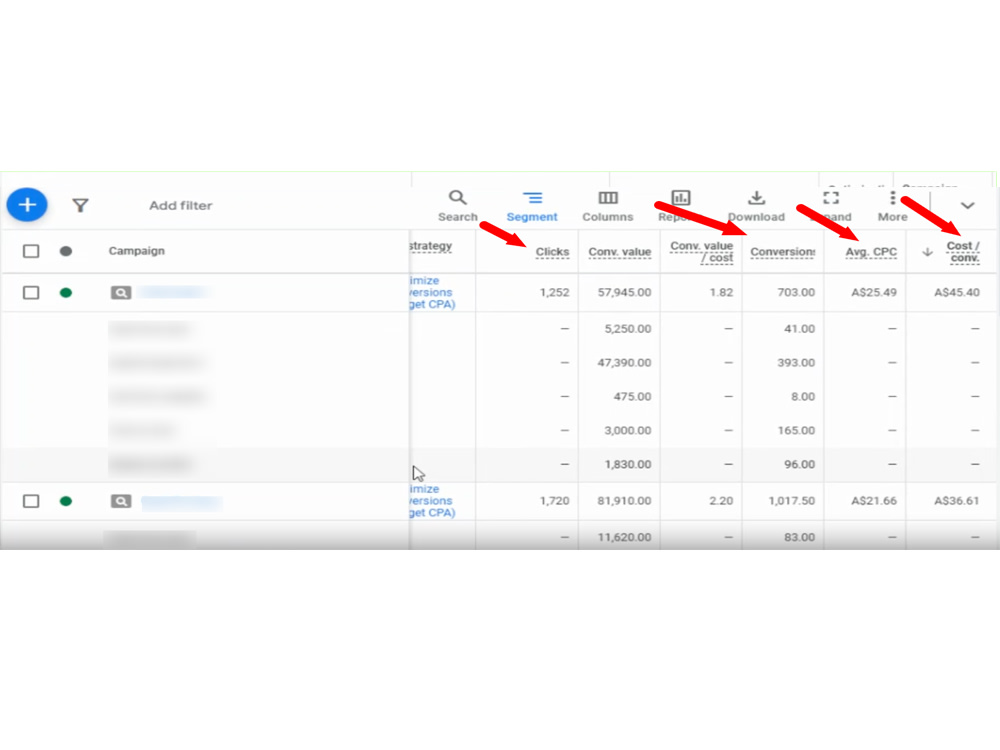
Task: Click the 2.20 conv. value / cost cell
Action: (721, 501)
